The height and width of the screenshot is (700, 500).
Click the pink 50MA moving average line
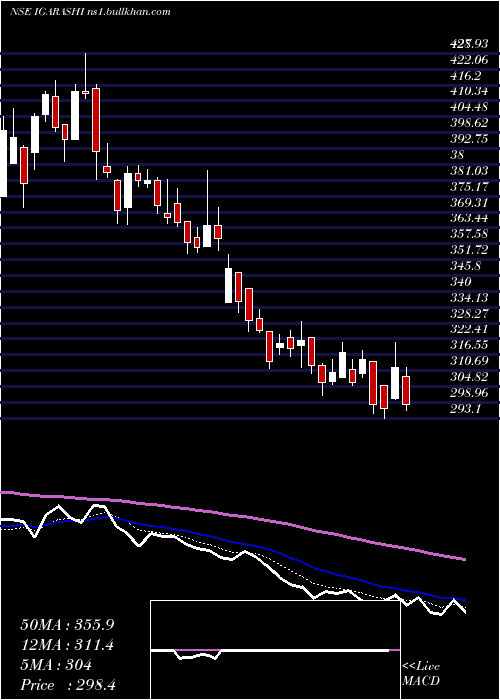232,516
